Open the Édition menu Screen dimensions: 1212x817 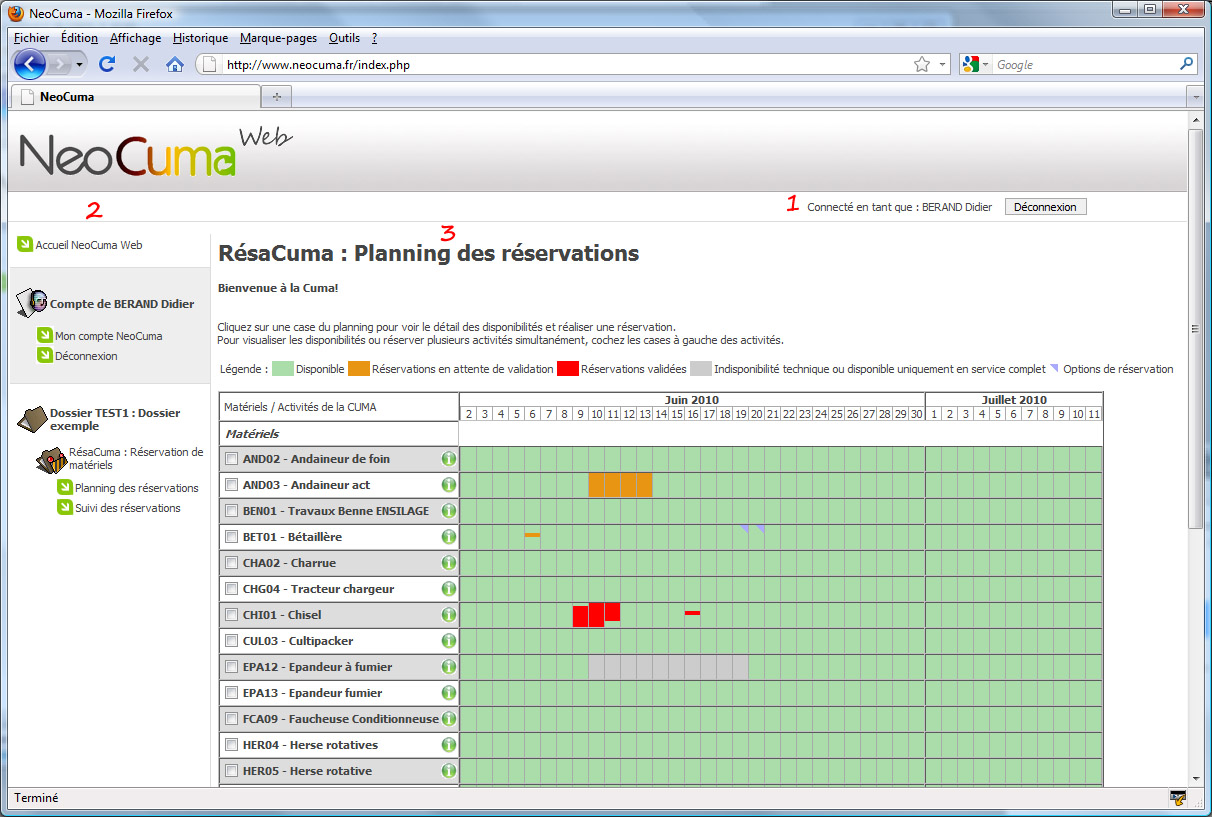pos(79,38)
